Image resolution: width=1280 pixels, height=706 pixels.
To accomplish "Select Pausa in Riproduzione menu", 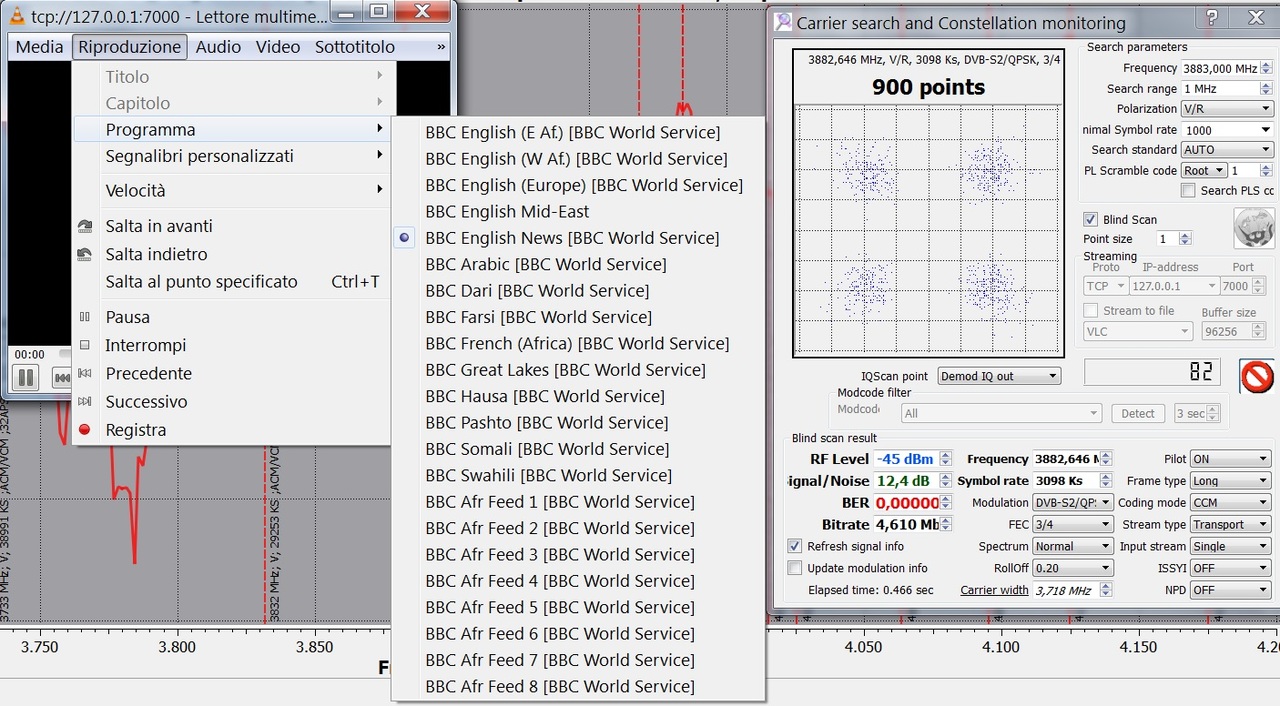I will coord(231,317).
